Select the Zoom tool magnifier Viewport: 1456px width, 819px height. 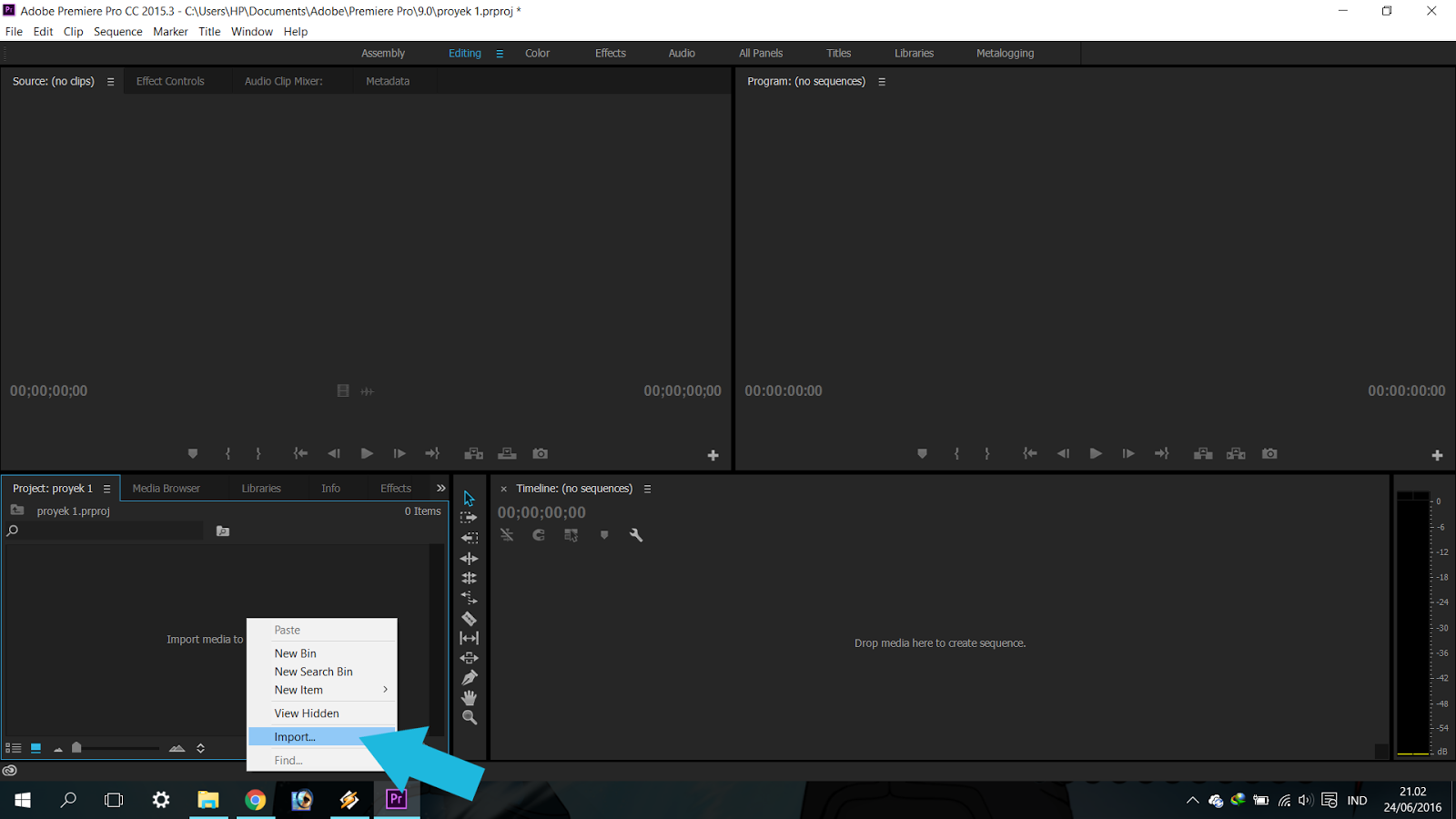[x=469, y=718]
